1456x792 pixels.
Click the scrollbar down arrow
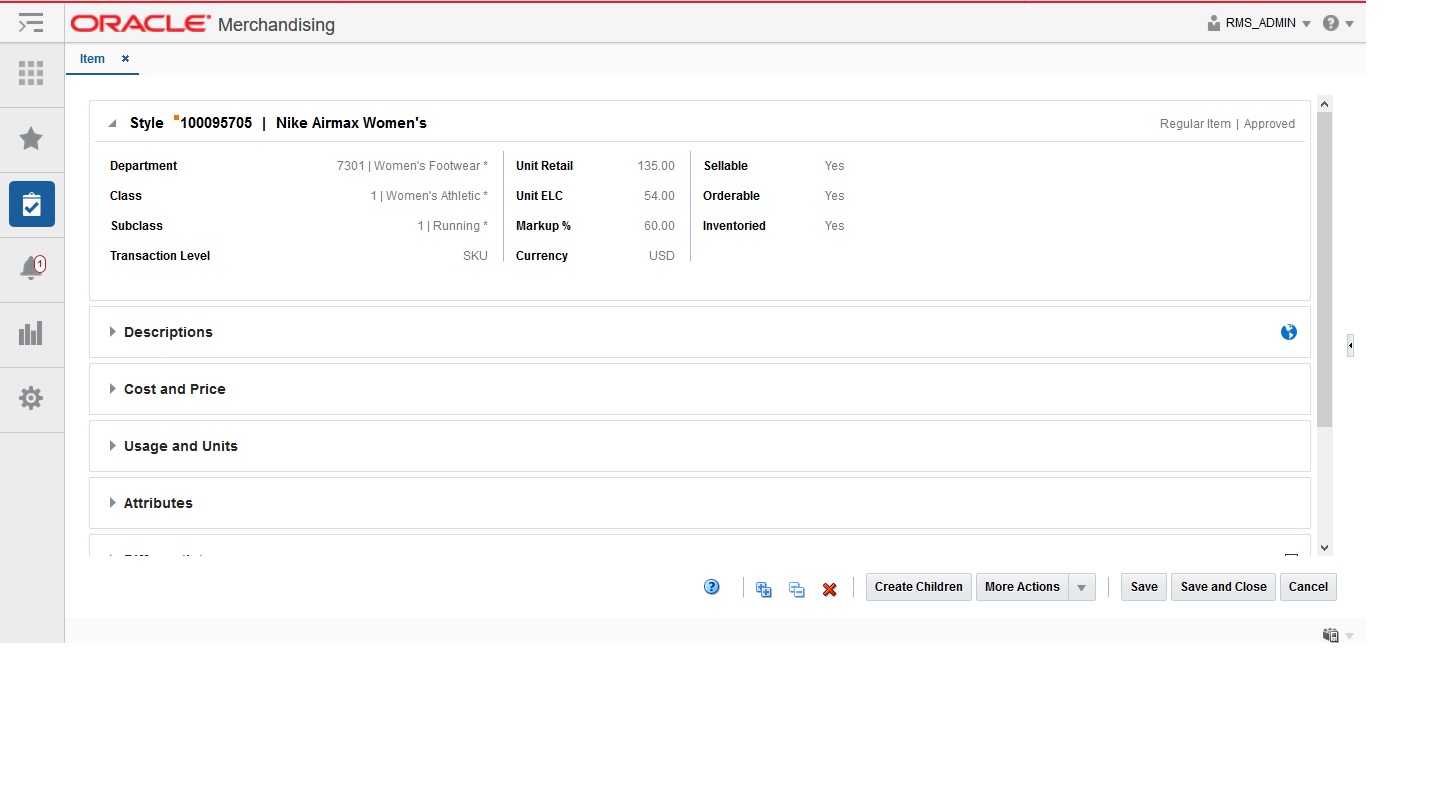[x=1325, y=548]
